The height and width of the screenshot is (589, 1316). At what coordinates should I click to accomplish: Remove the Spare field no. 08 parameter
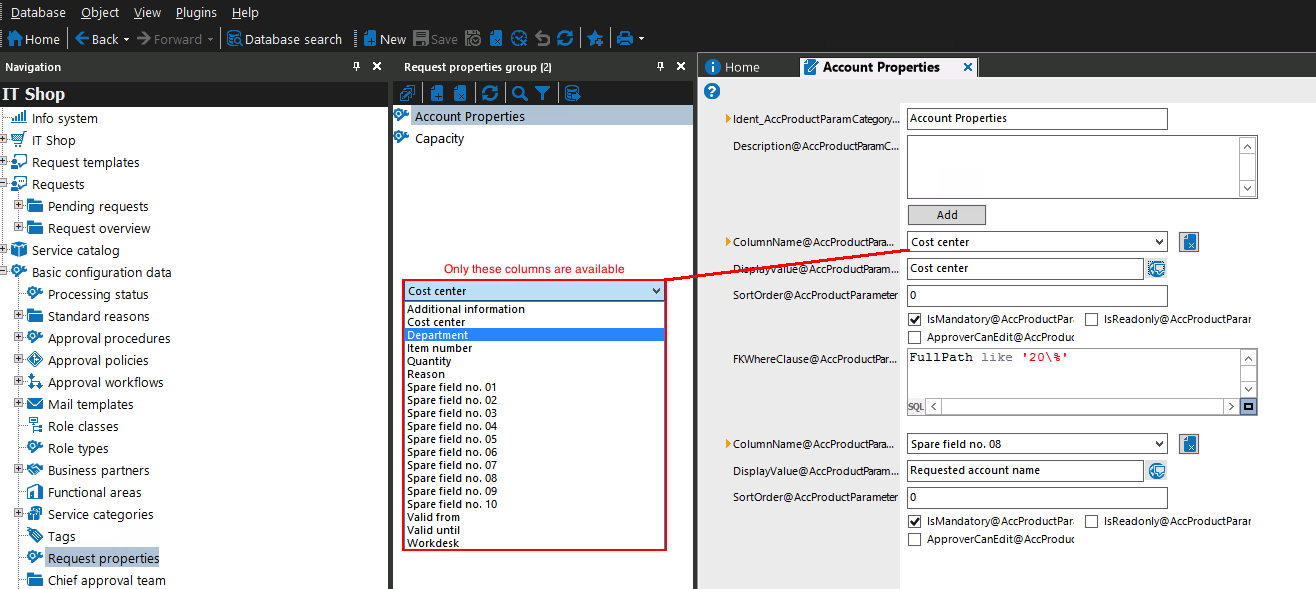[x=1188, y=444]
